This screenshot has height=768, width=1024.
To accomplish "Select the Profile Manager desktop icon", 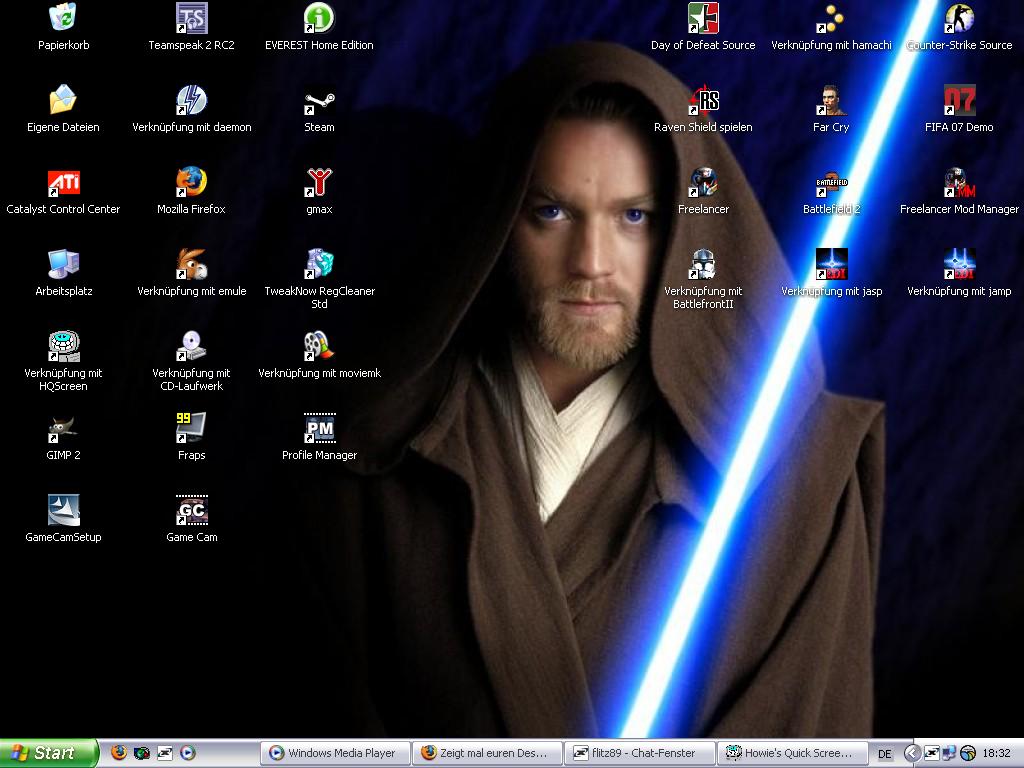I will coord(319,429).
